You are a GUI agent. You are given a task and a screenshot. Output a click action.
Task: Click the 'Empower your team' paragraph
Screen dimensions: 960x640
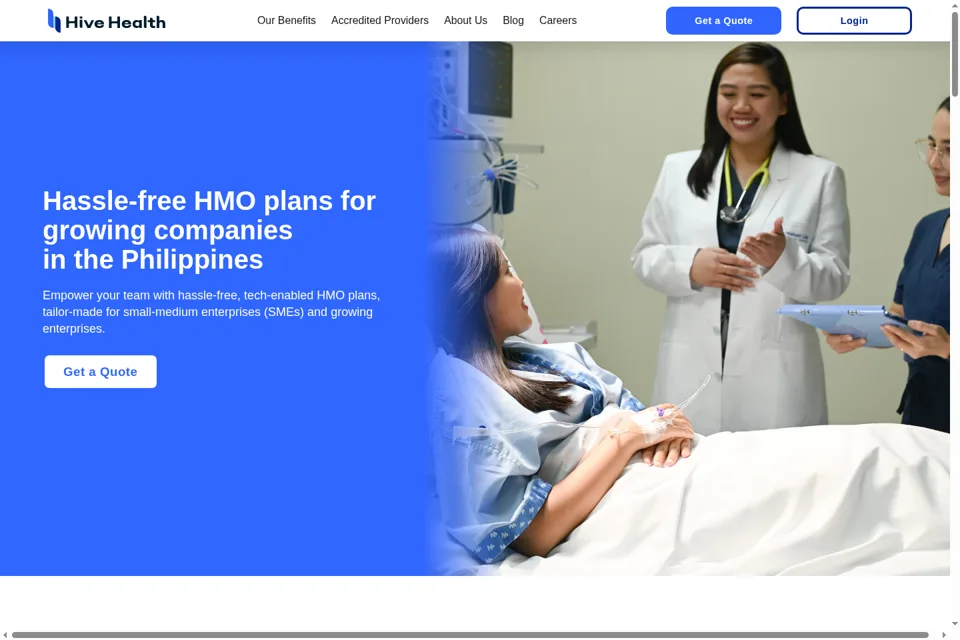(211, 312)
